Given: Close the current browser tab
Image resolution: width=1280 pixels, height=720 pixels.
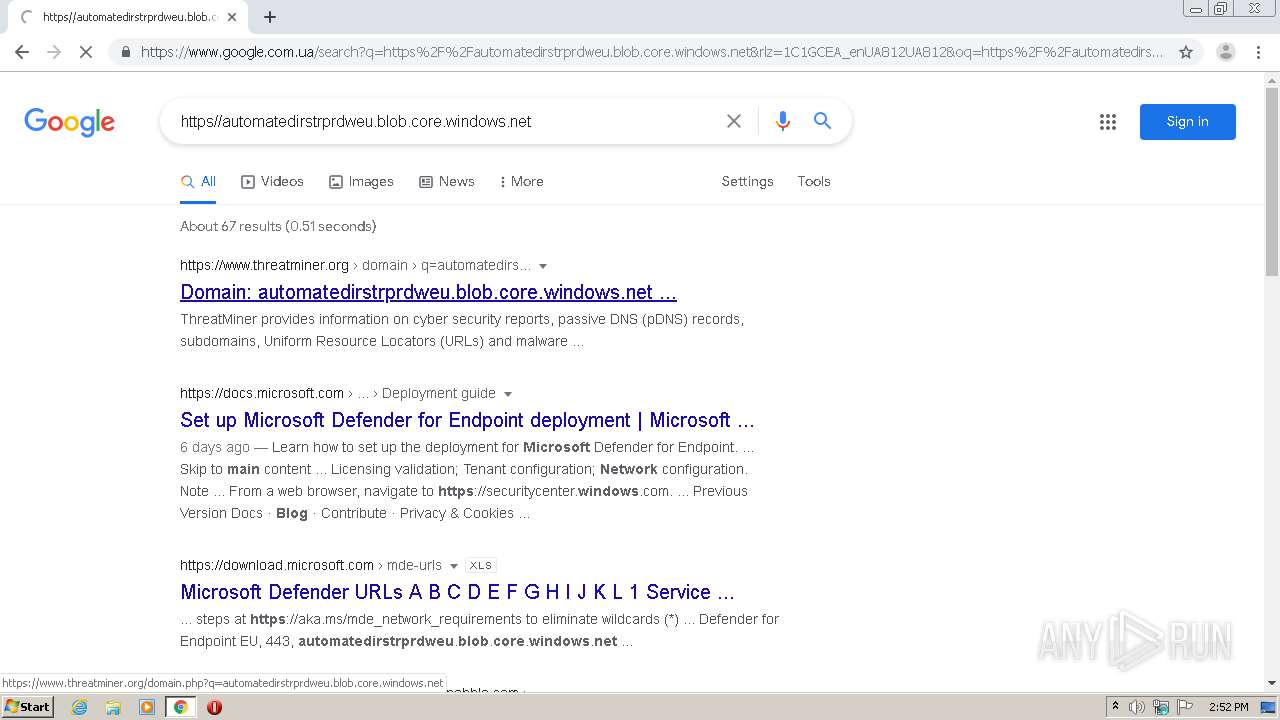Looking at the screenshot, I should (232, 17).
